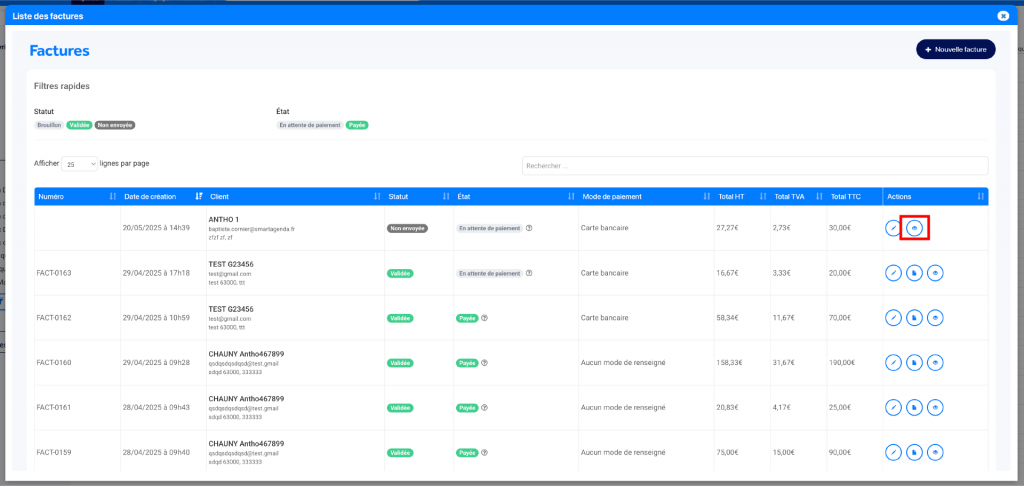Viewport: 1024px width, 486px height.
Task: Click the Factures page heading
Action: click(x=59, y=51)
